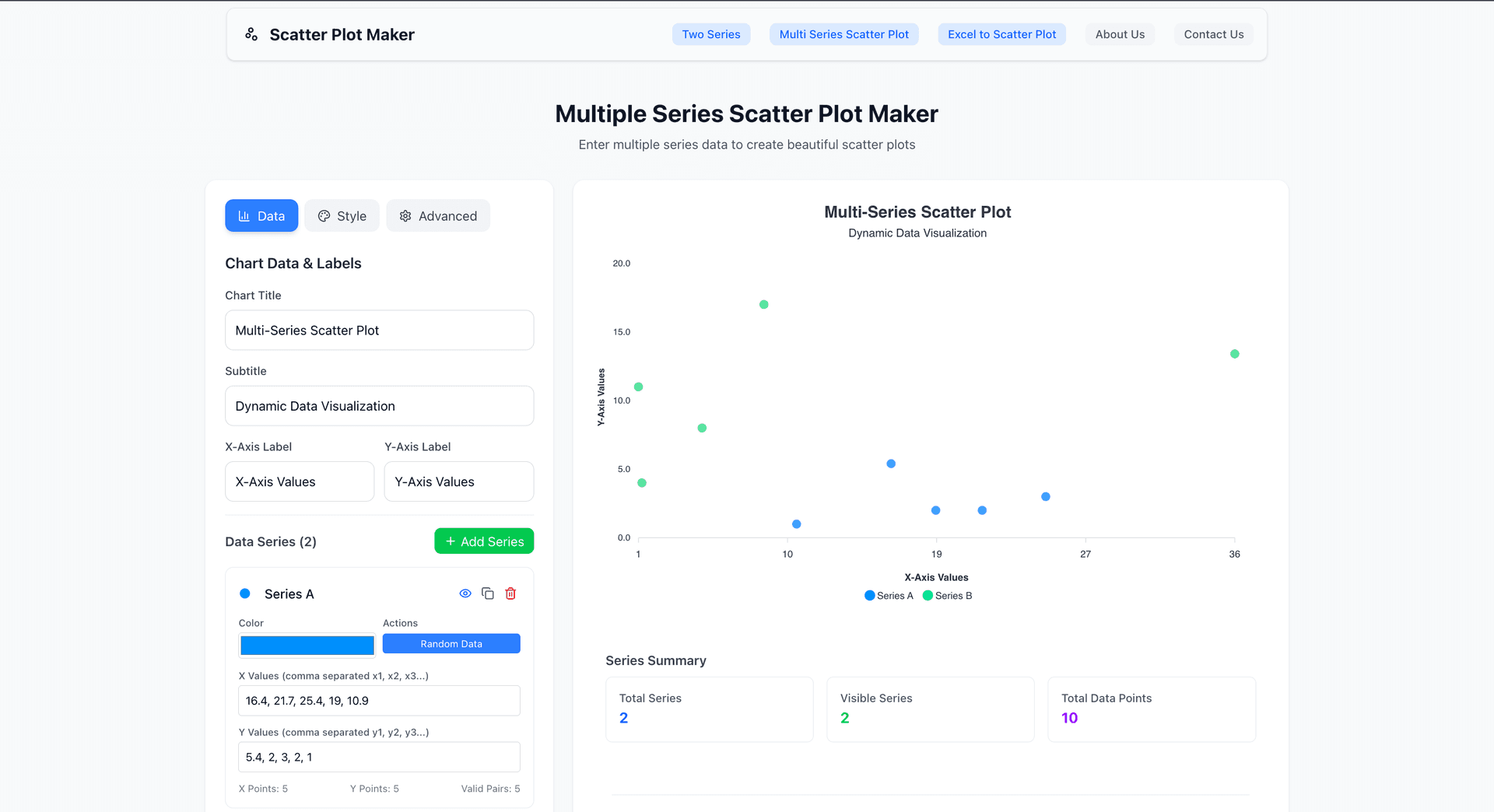Click the gear icon on the Advanced tab
This screenshot has height=812, width=1494.
pos(405,215)
